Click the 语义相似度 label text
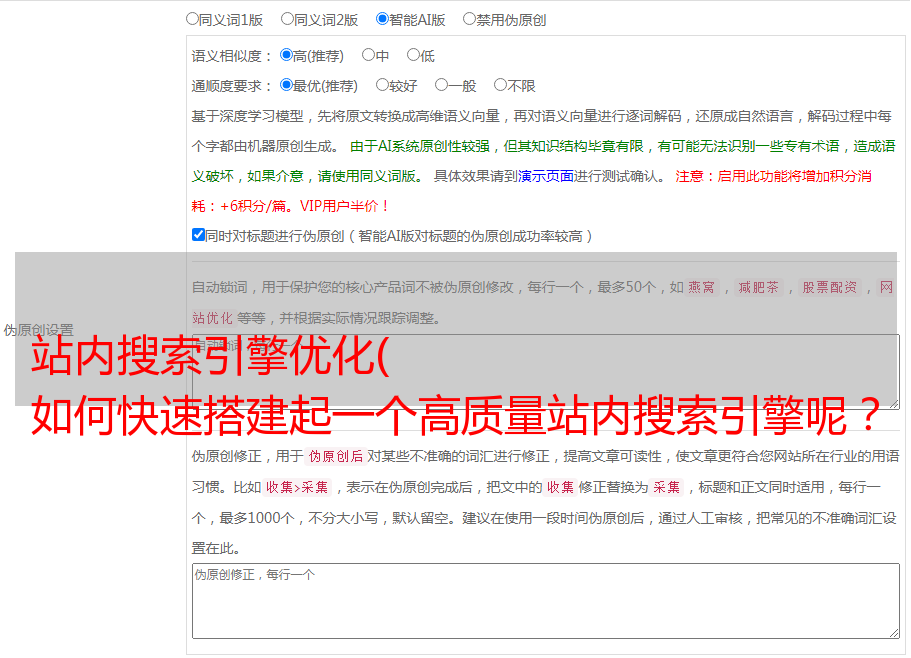Screen dimensions: 911x658 pos(232,56)
